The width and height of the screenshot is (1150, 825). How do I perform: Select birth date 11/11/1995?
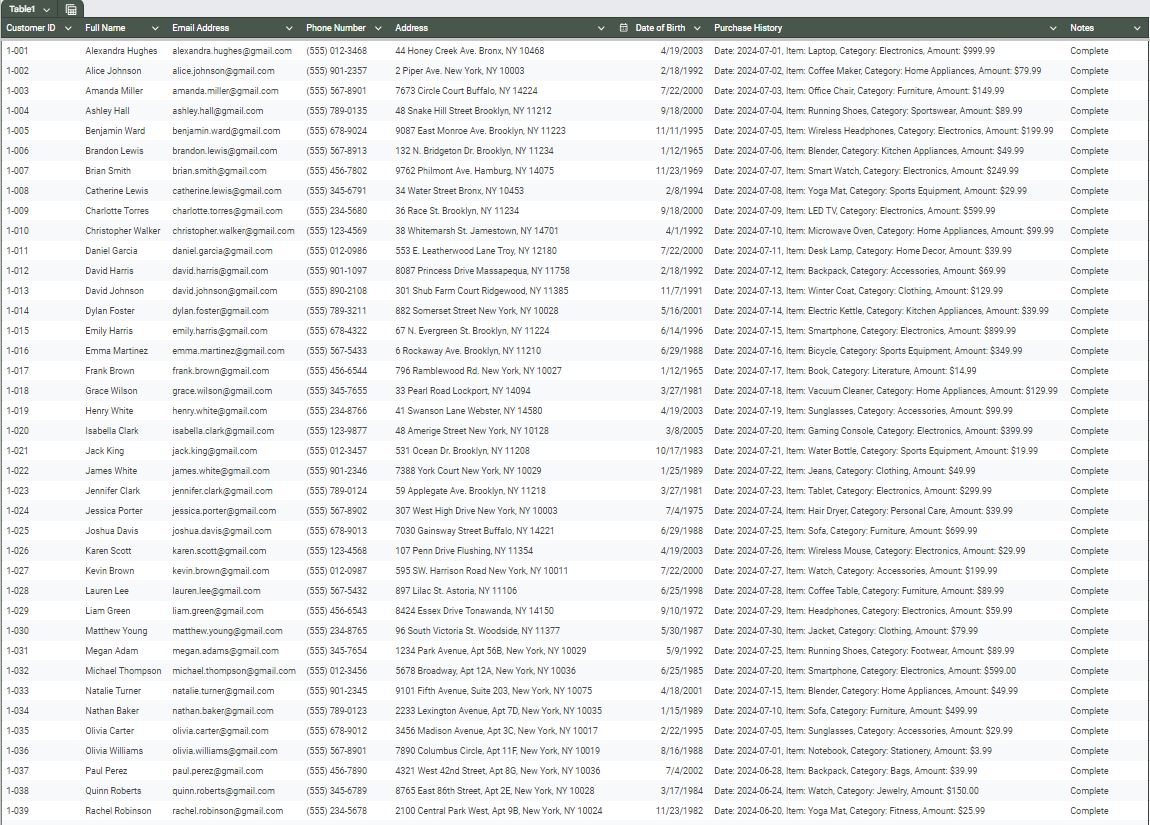679,131
